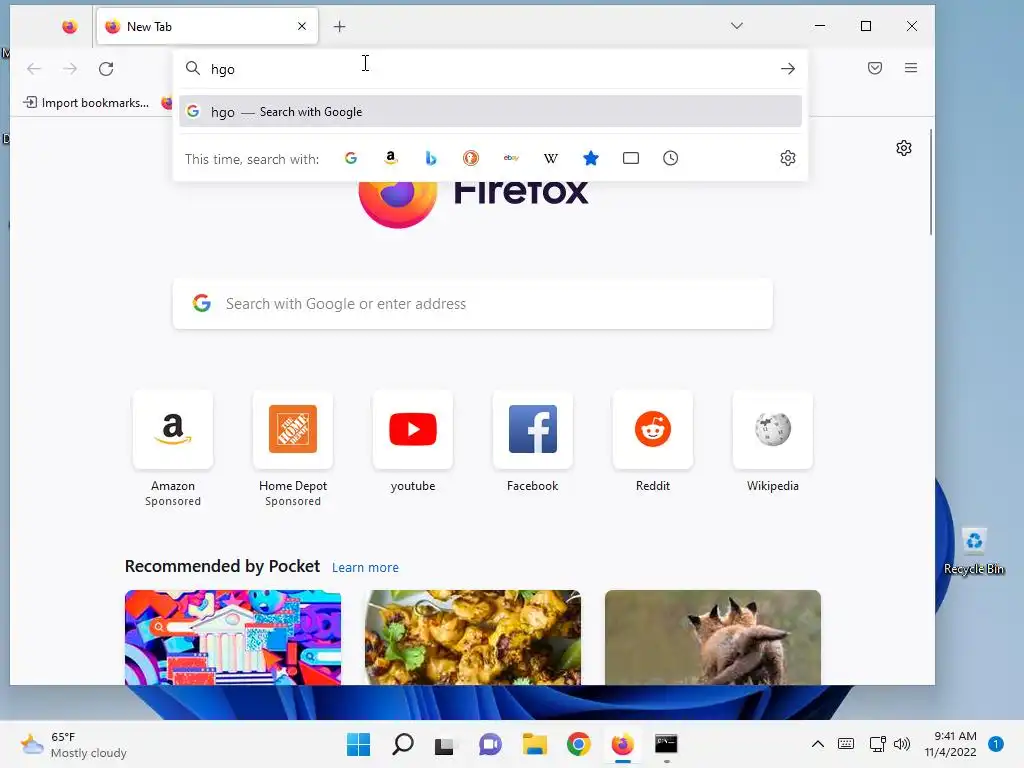Open notification center badge
The width and height of the screenshot is (1024, 768).
pos(996,744)
